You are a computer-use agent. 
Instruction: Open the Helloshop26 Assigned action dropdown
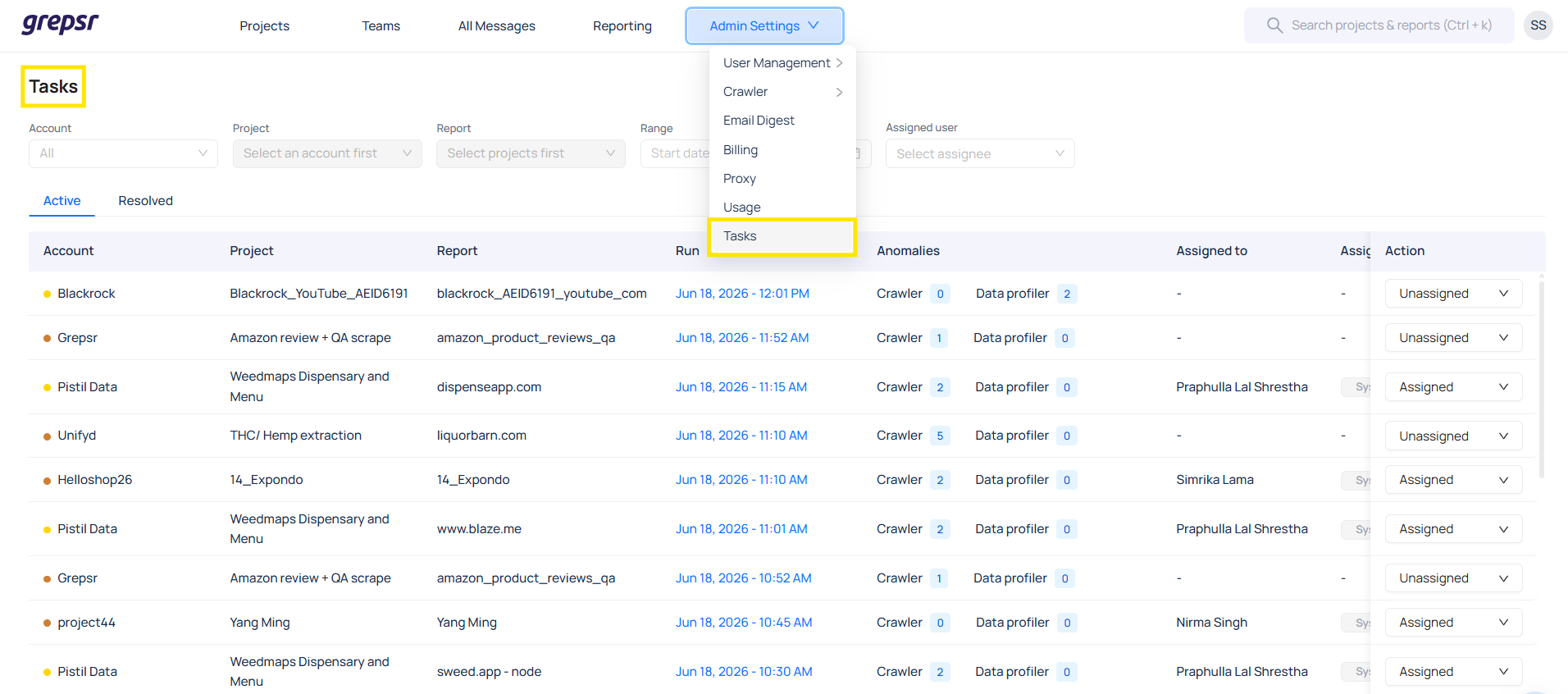(x=1453, y=480)
